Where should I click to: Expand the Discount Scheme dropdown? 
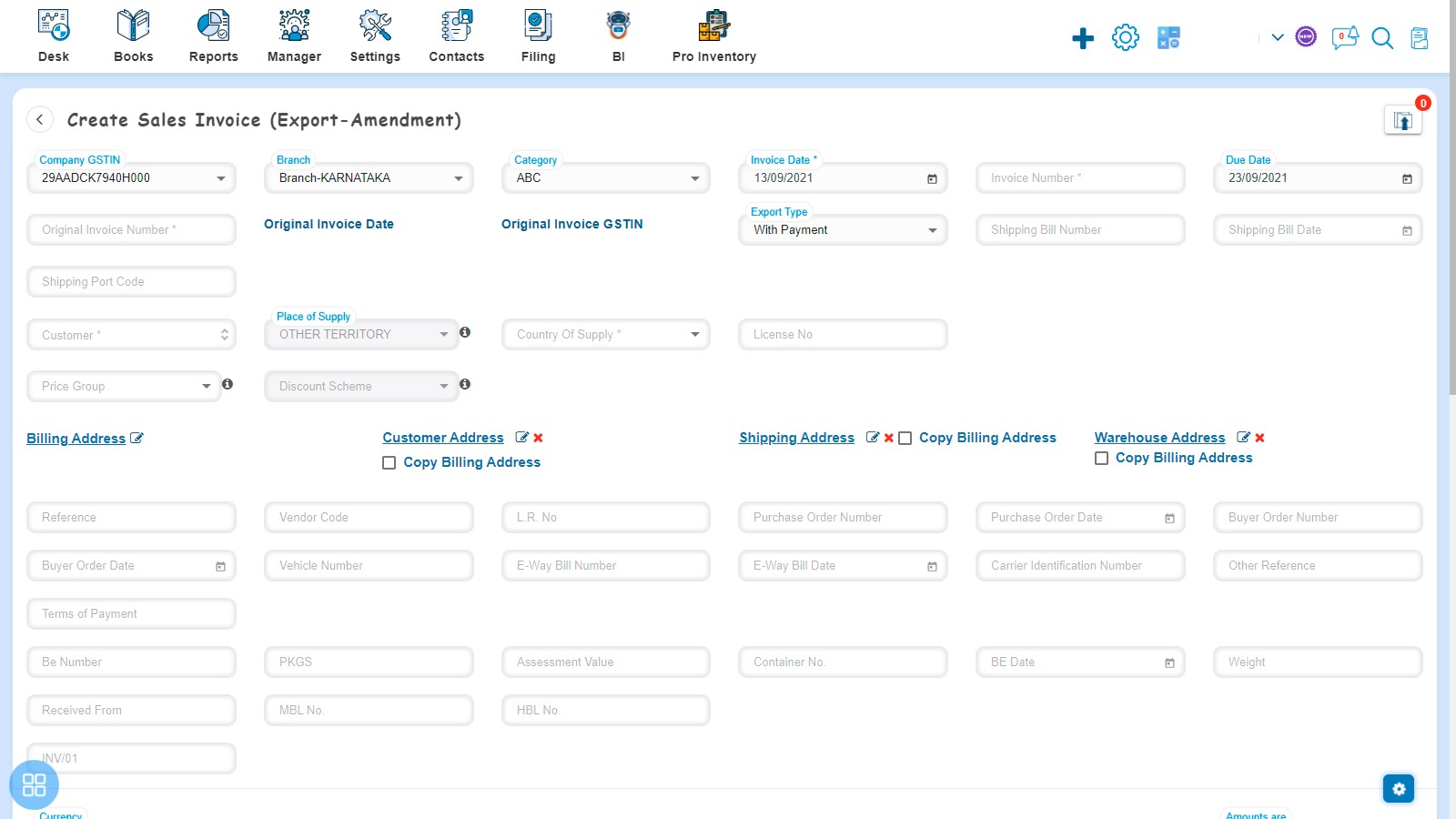coord(443,386)
